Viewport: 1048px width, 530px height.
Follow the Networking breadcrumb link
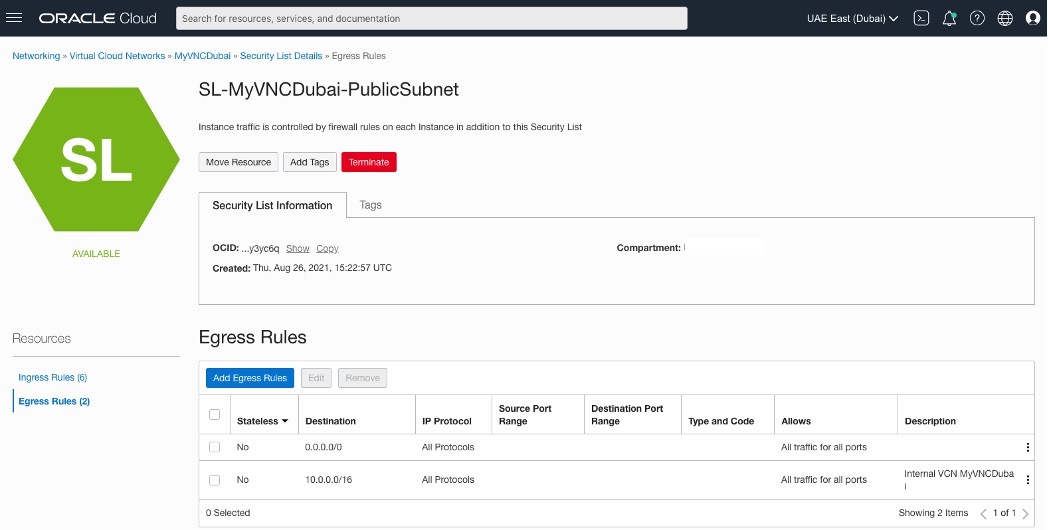coord(36,56)
